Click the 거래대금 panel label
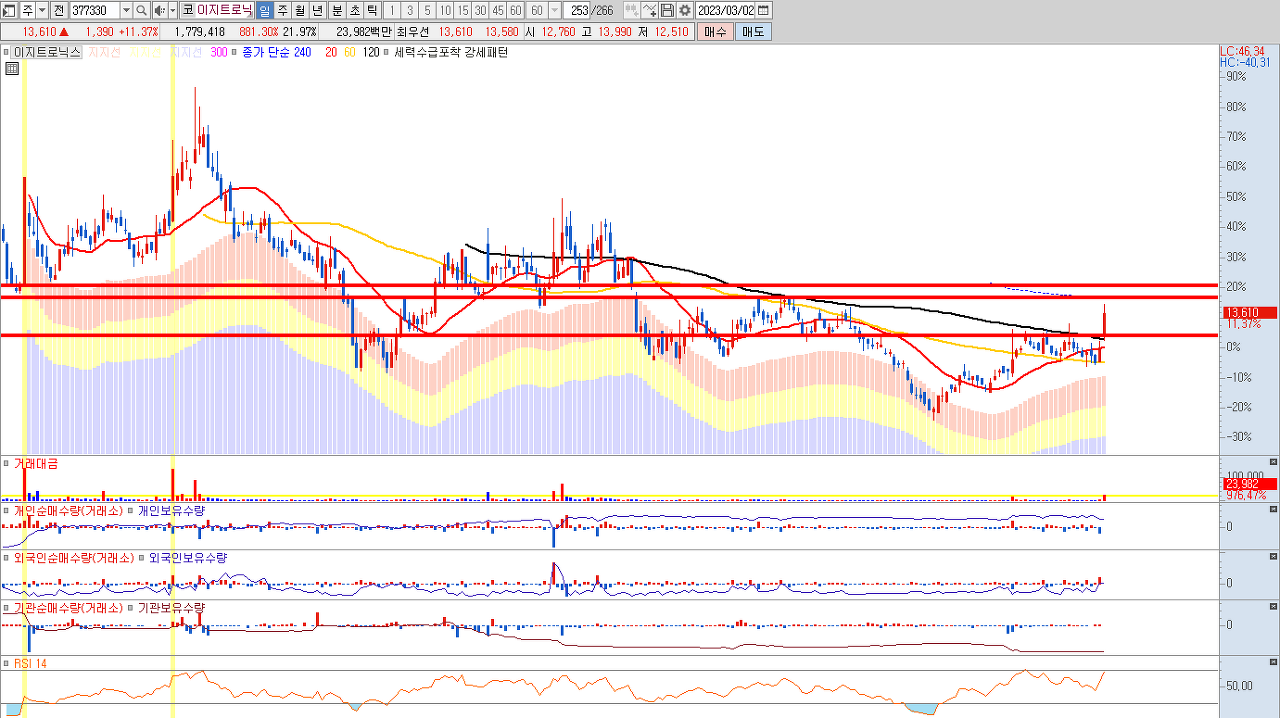1280x718 pixels. pyautogui.click(x=35, y=463)
